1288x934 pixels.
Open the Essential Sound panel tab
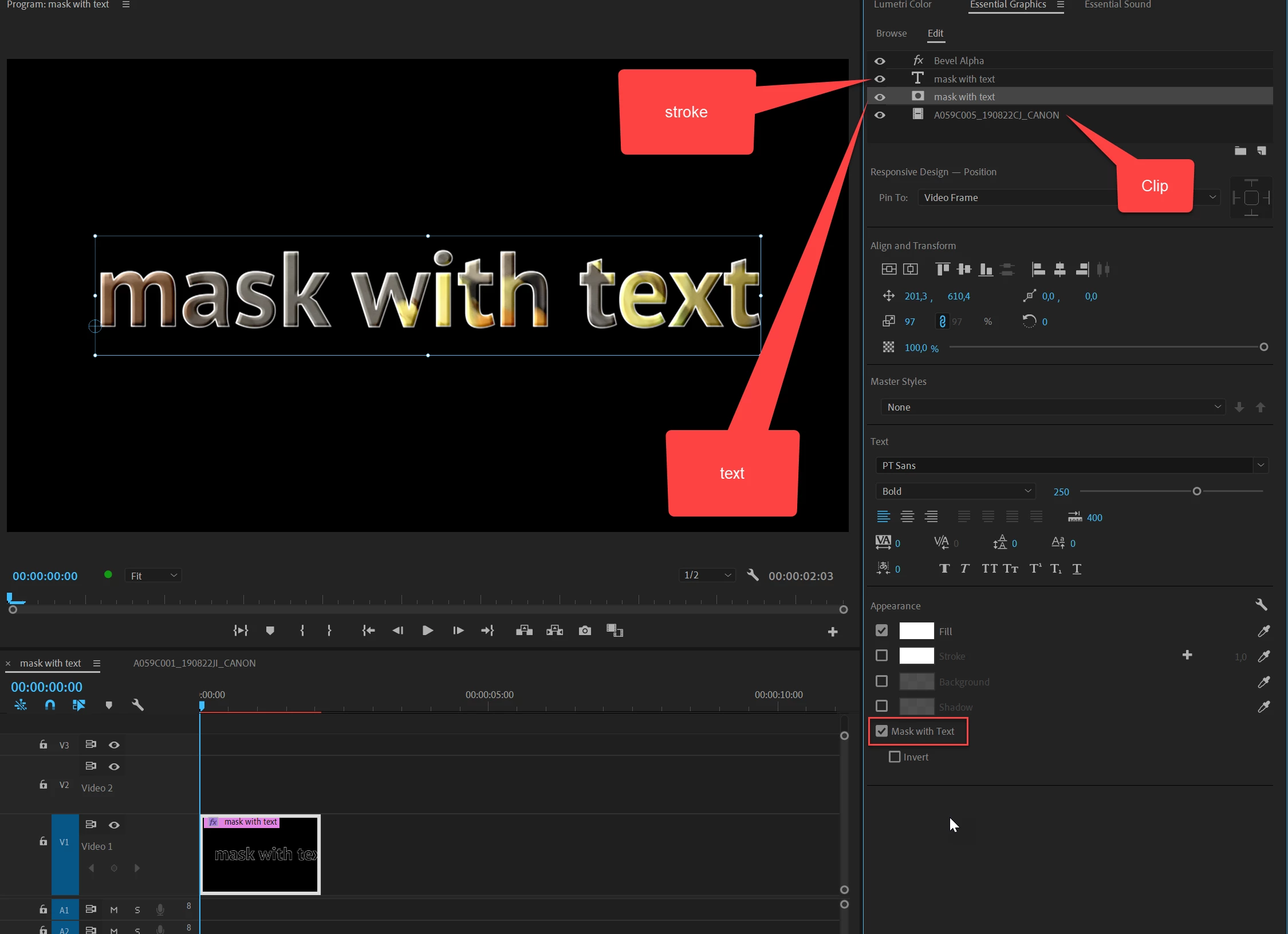[x=1117, y=5]
